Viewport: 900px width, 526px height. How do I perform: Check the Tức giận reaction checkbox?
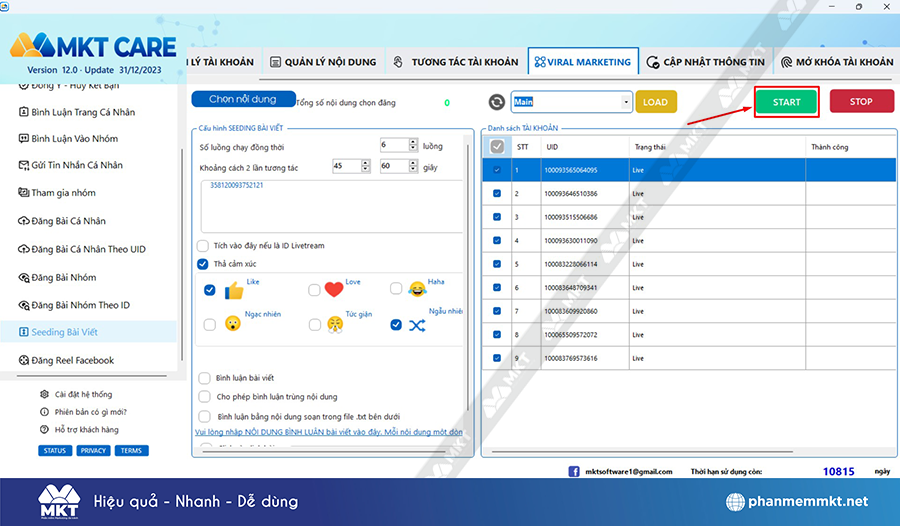(315, 324)
